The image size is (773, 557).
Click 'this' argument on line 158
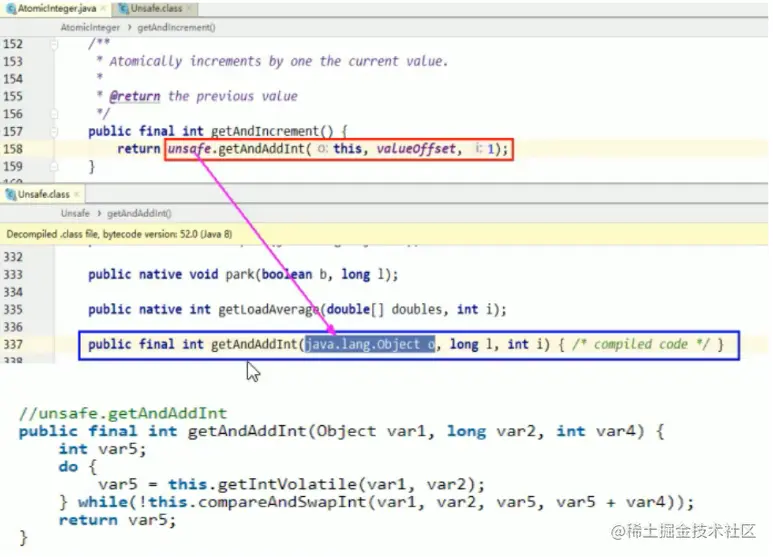pos(348,148)
